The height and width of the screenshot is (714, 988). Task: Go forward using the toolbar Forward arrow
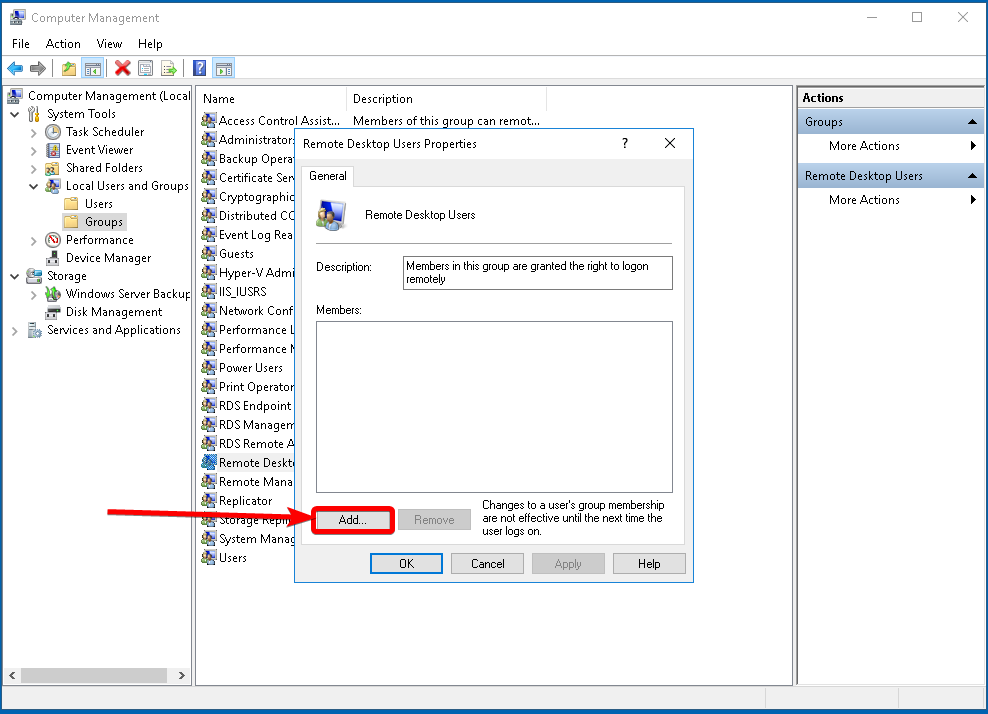[x=38, y=68]
